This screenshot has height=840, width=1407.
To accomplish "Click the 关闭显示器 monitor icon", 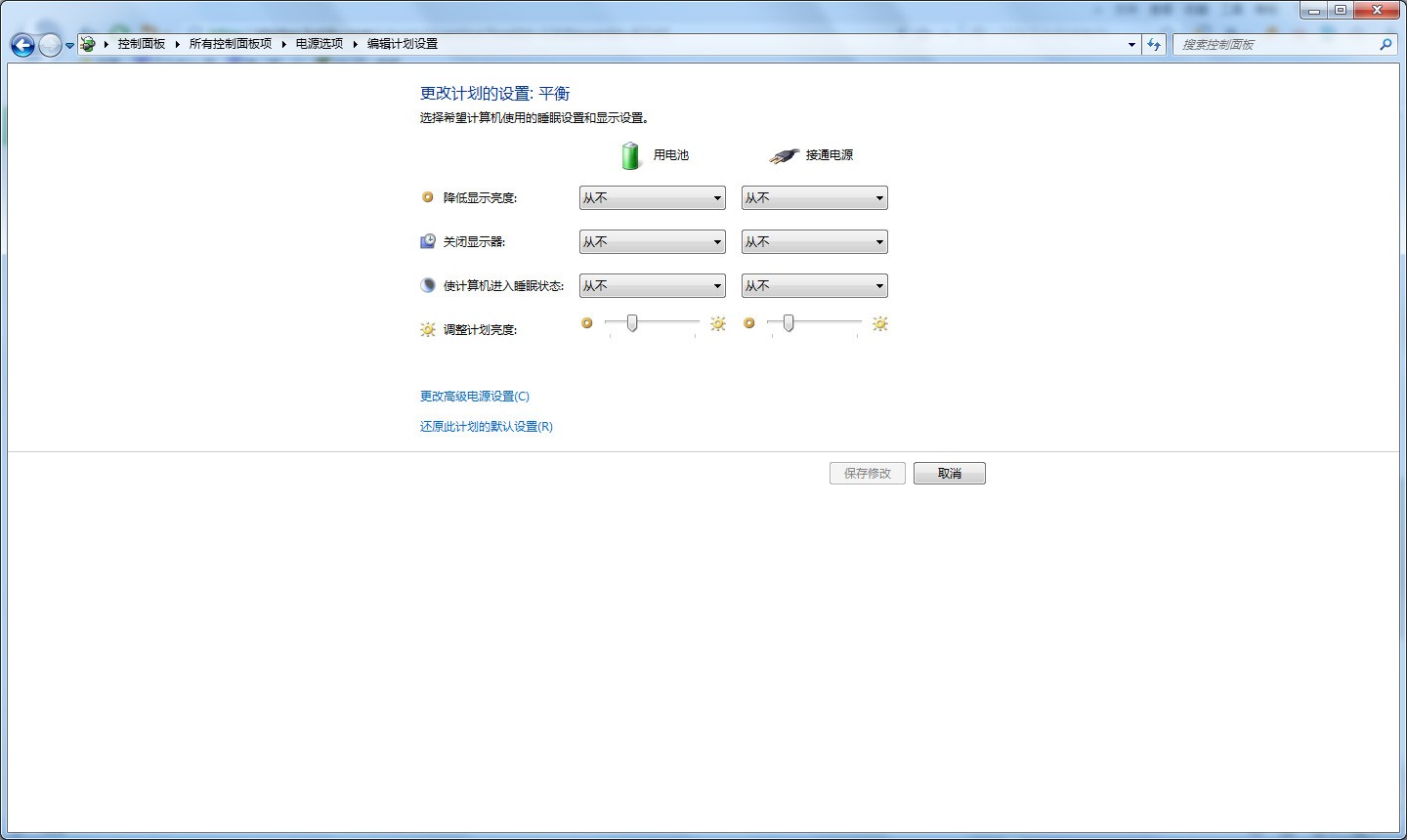I will point(427,241).
